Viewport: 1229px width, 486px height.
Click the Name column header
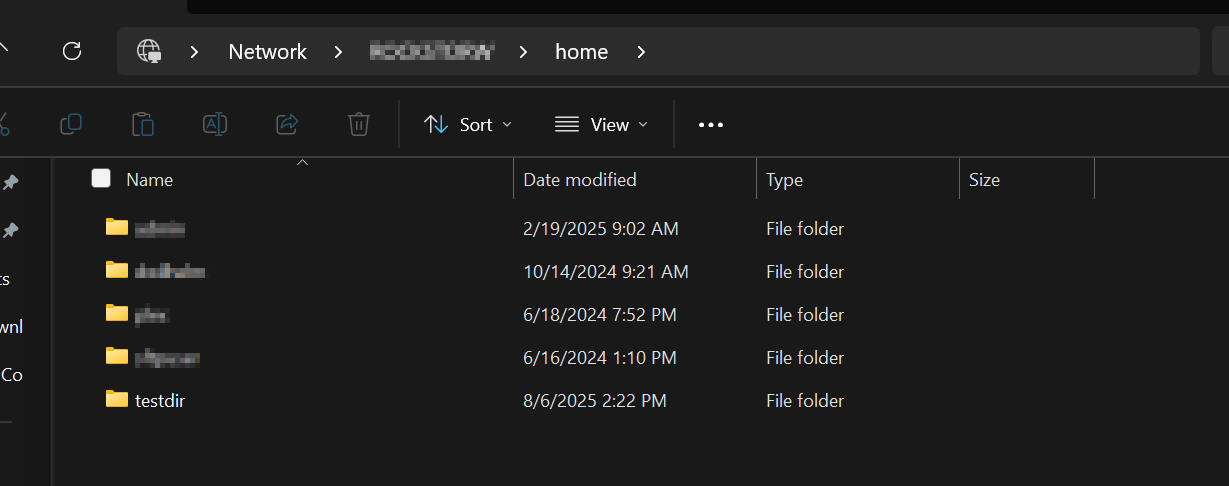[150, 180]
